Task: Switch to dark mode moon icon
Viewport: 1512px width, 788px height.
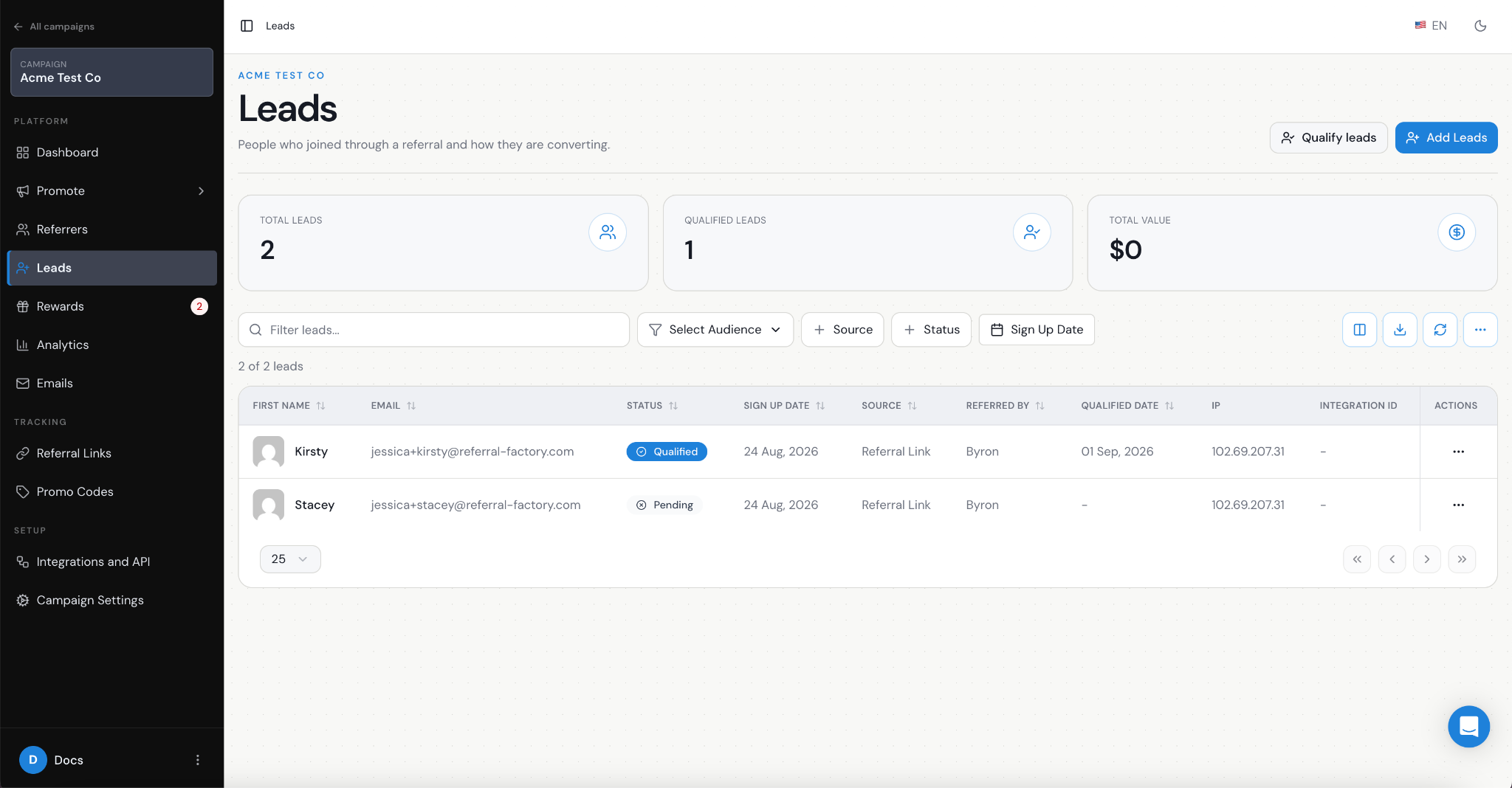Action: 1480,26
